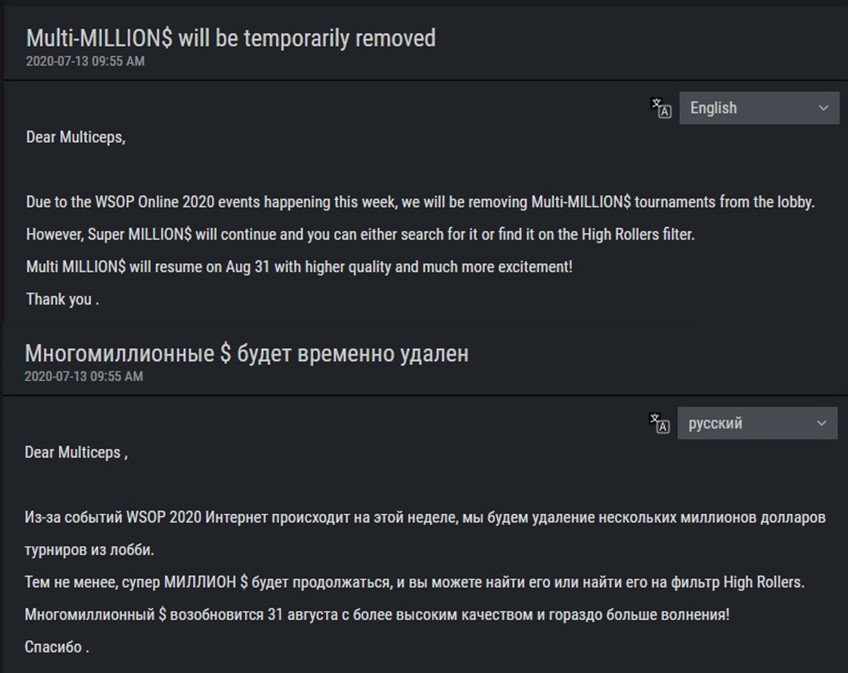Click the 'Dear Multiceps ,' greeting in Russian message

pyautogui.click(x=76, y=453)
